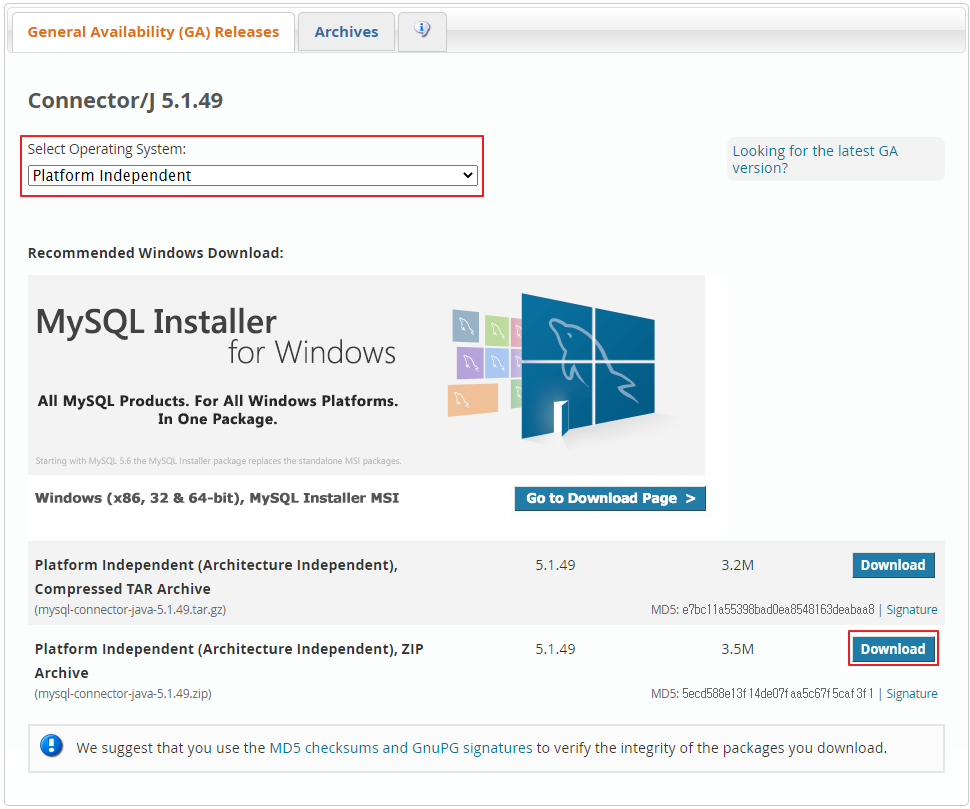This screenshot has width=970, height=809.
Task: Follow 'Looking for the latest GA version?' link
Action: click(x=815, y=160)
